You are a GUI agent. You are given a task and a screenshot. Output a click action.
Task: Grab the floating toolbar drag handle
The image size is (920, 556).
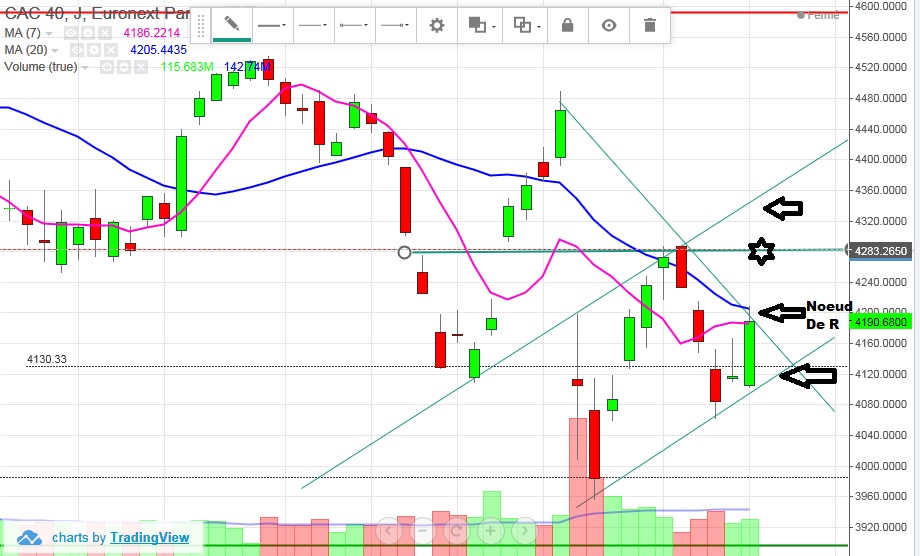201,26
